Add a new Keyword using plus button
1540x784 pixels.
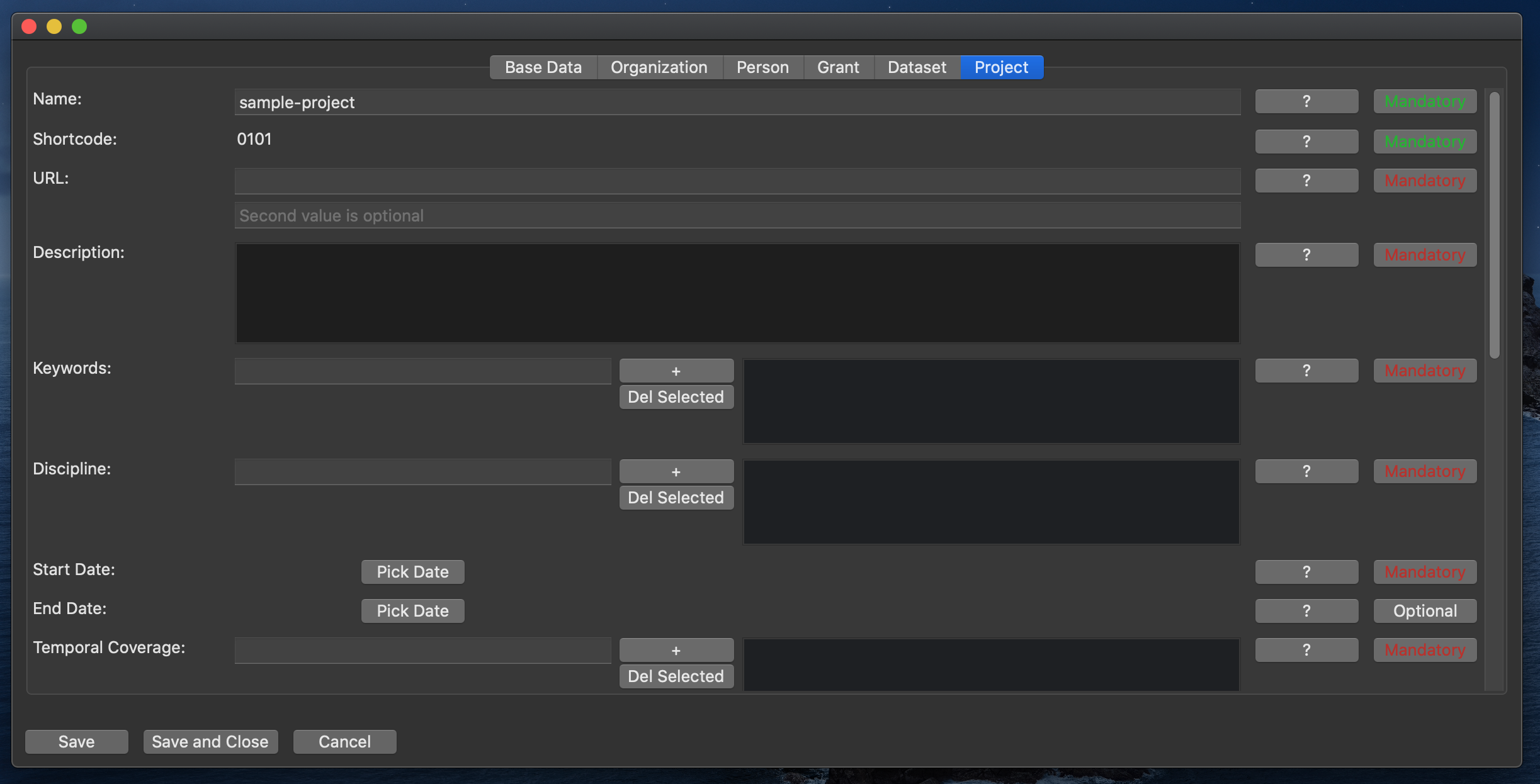[676, 370]
